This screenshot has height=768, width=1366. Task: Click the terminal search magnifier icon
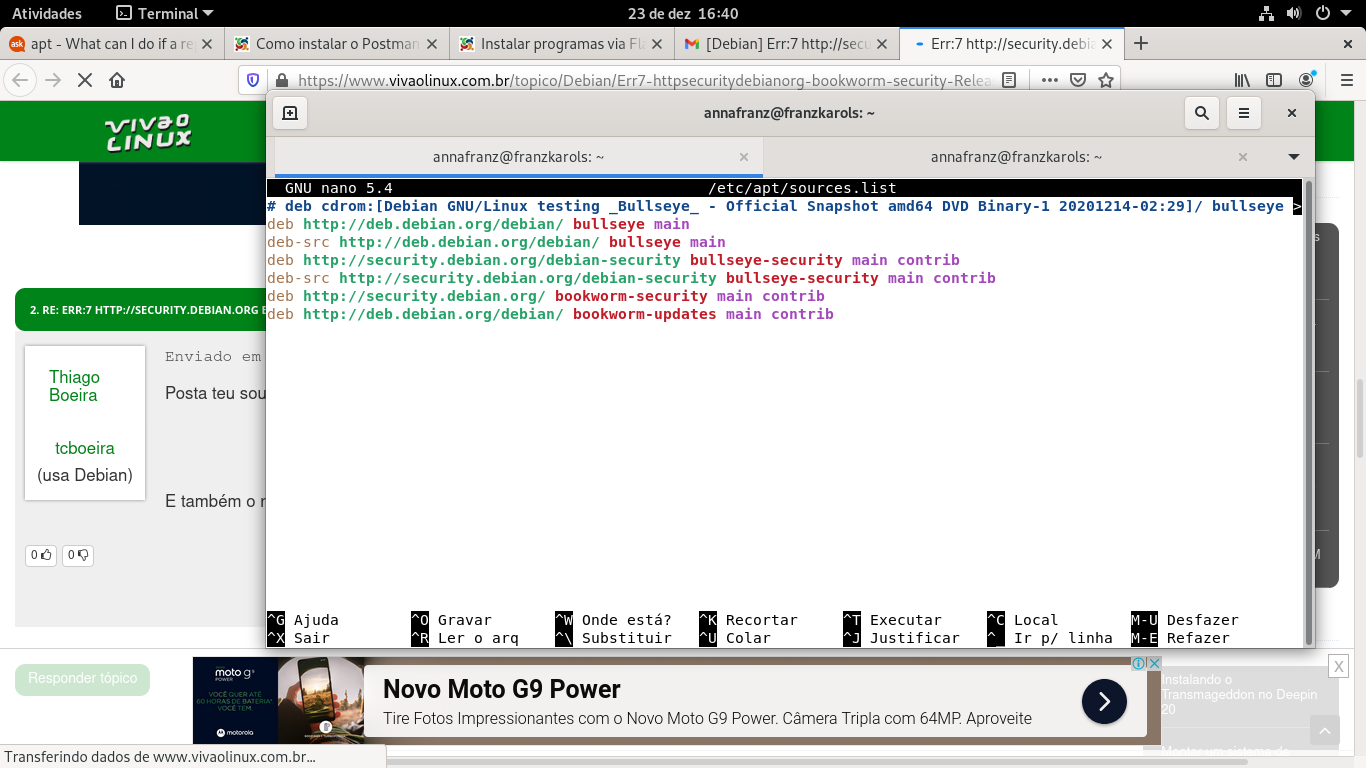click(x=1201, y=113)
